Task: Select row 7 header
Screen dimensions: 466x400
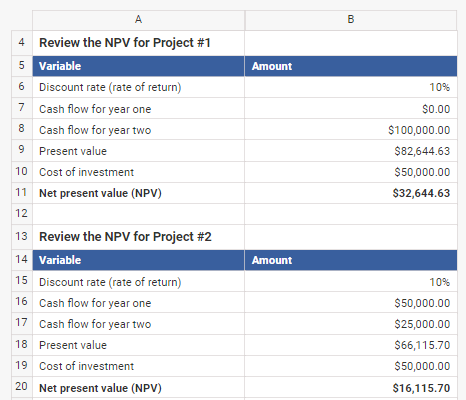Action: click(x=22, y=108)
